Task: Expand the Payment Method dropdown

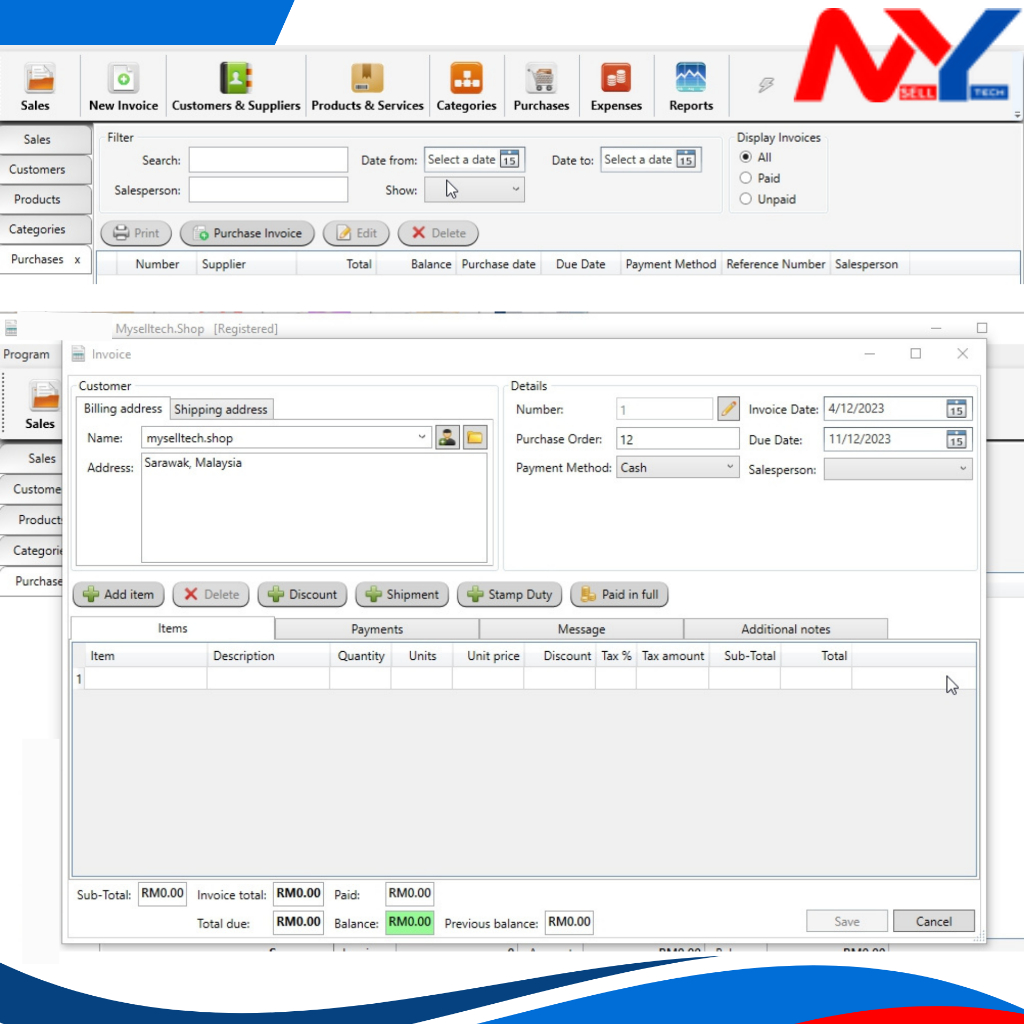Action: click(729, 468)
